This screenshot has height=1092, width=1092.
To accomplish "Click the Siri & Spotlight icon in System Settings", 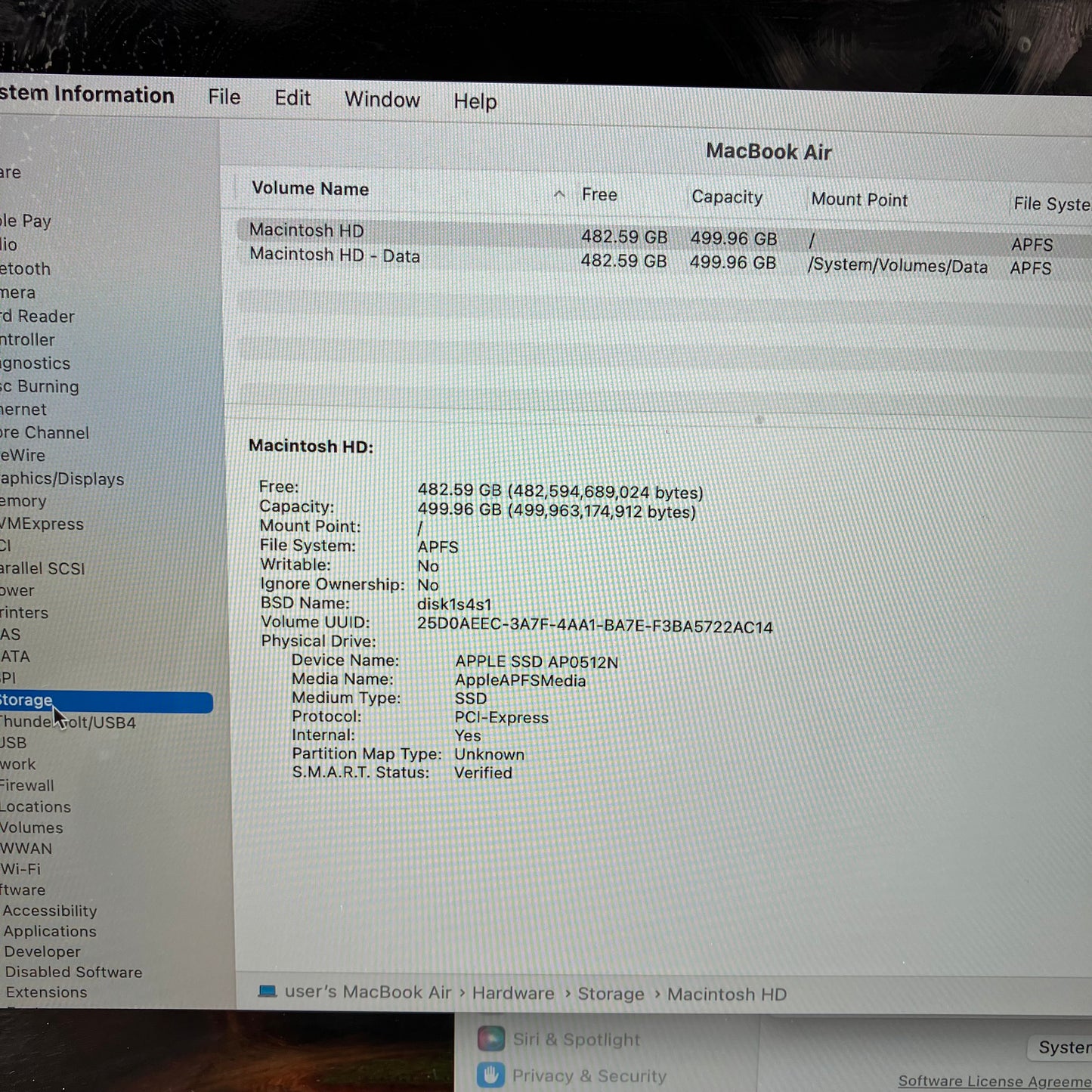I will tap(492, 1039).
